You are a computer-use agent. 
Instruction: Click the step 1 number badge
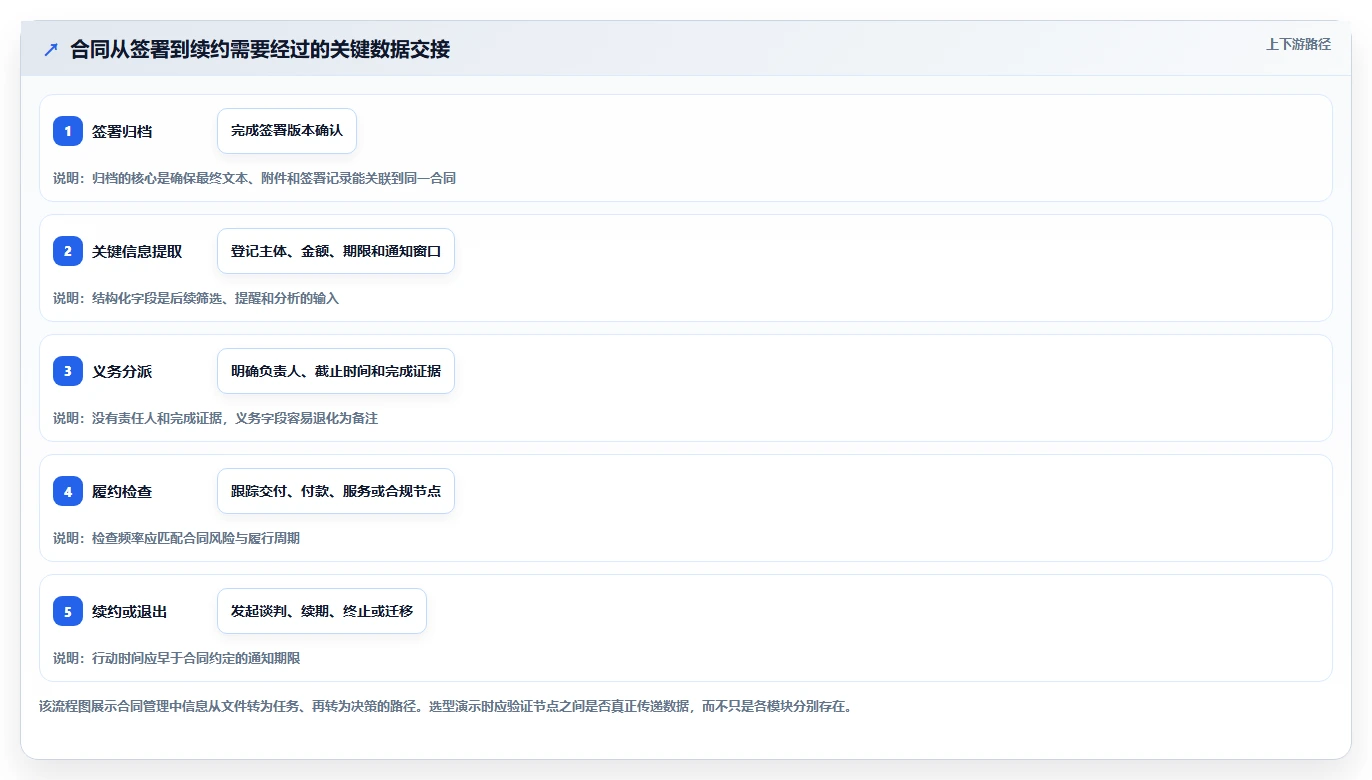pyautogui.click(x=68, y=131)
